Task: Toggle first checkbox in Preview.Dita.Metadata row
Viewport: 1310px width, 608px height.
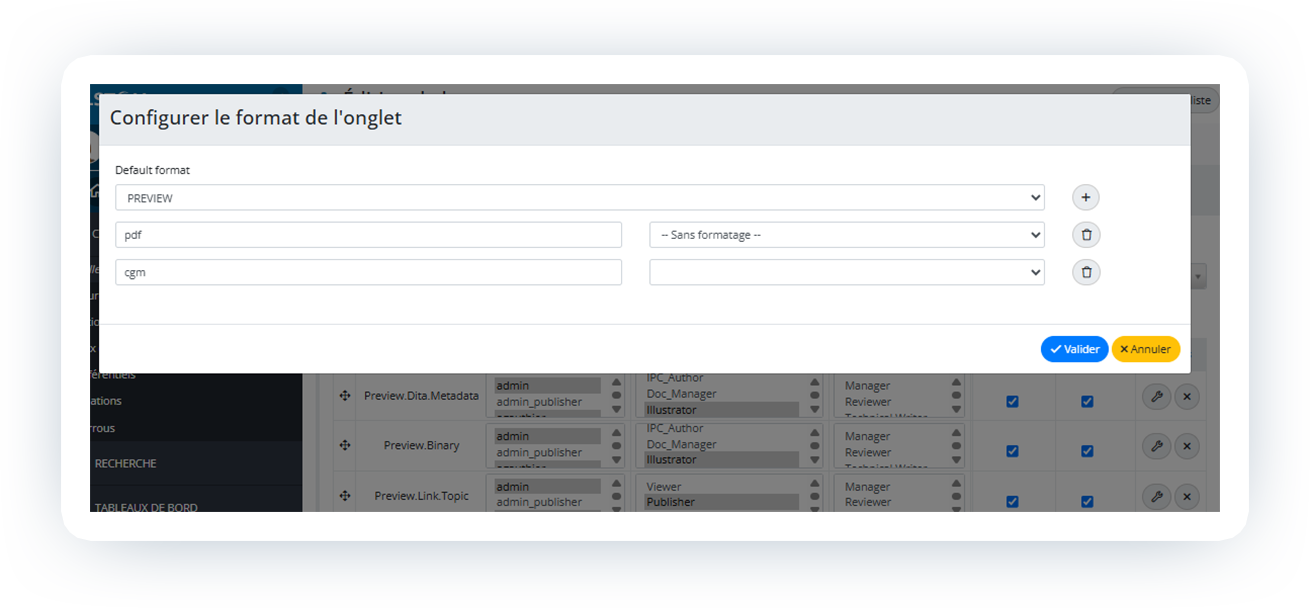Action: tap(1012, 401)
